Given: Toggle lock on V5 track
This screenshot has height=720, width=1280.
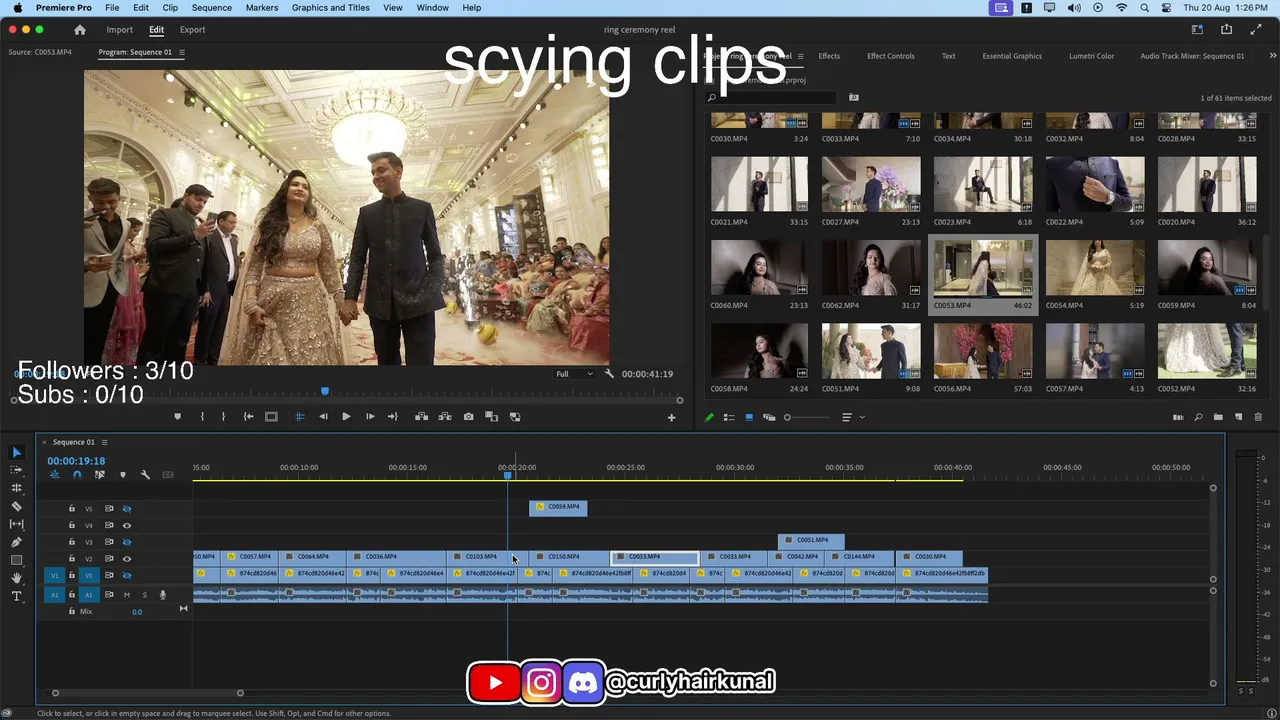Looking at the screenshot, I should 71,509.
